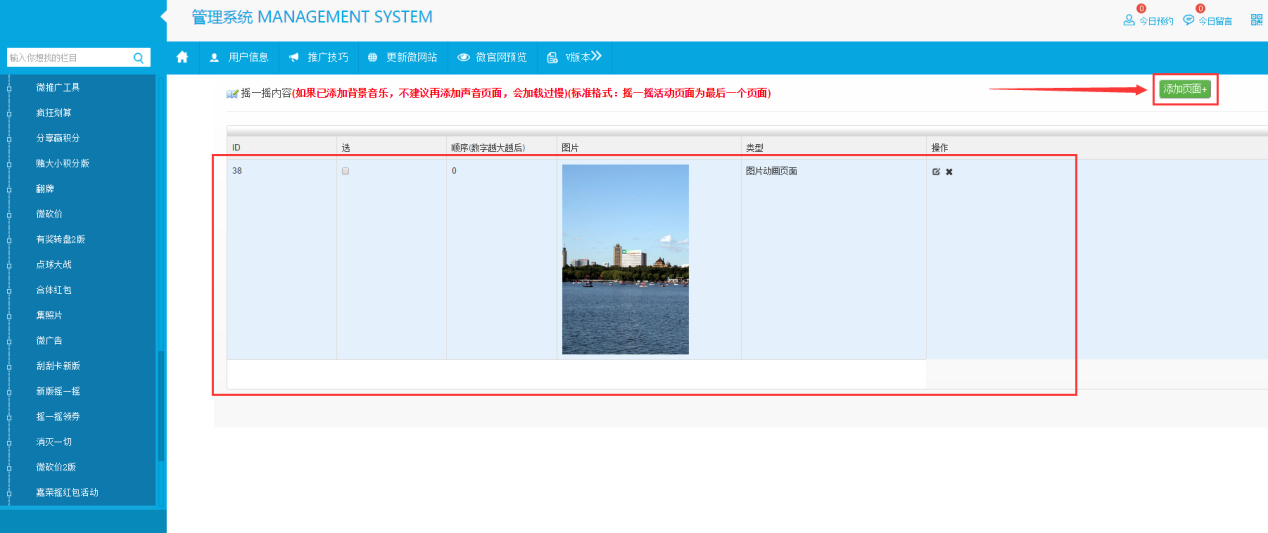The width and height of the screenshot is (1268, 533).
Task: Tick the checkbox for row ID 38
Action: coord(346,172)
